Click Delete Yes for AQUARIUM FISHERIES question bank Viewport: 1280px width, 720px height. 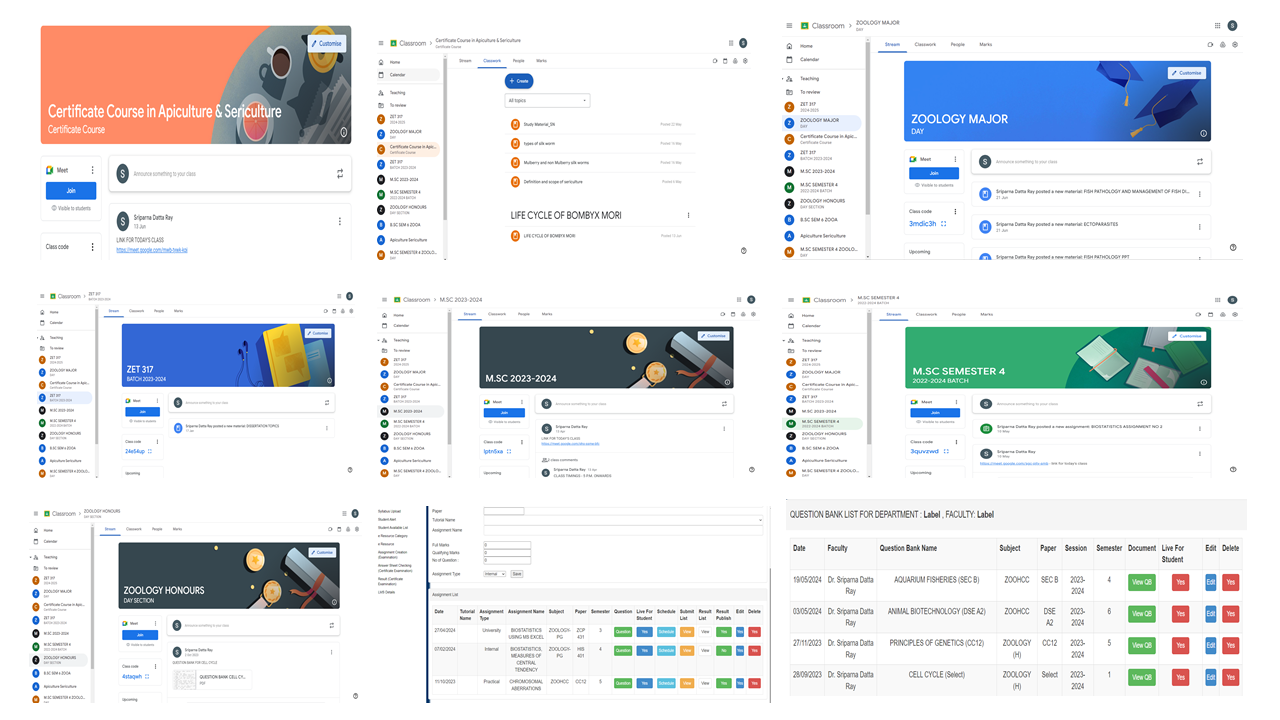coord(1230,581)
